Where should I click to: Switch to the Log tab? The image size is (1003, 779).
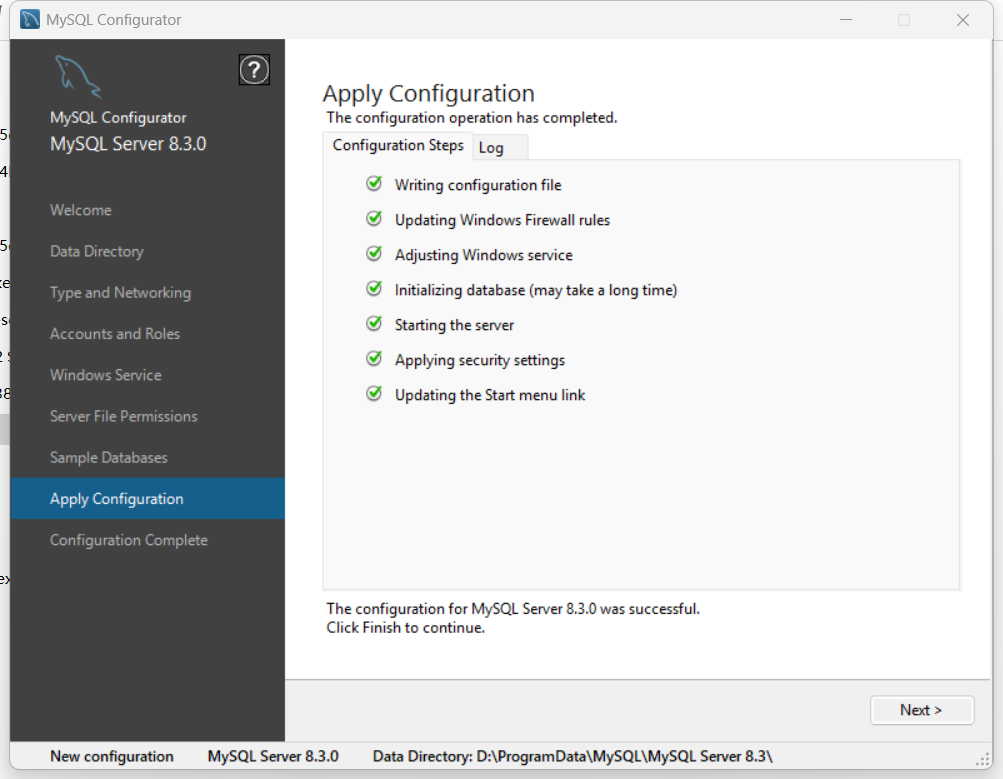click(x=500, y=148)
